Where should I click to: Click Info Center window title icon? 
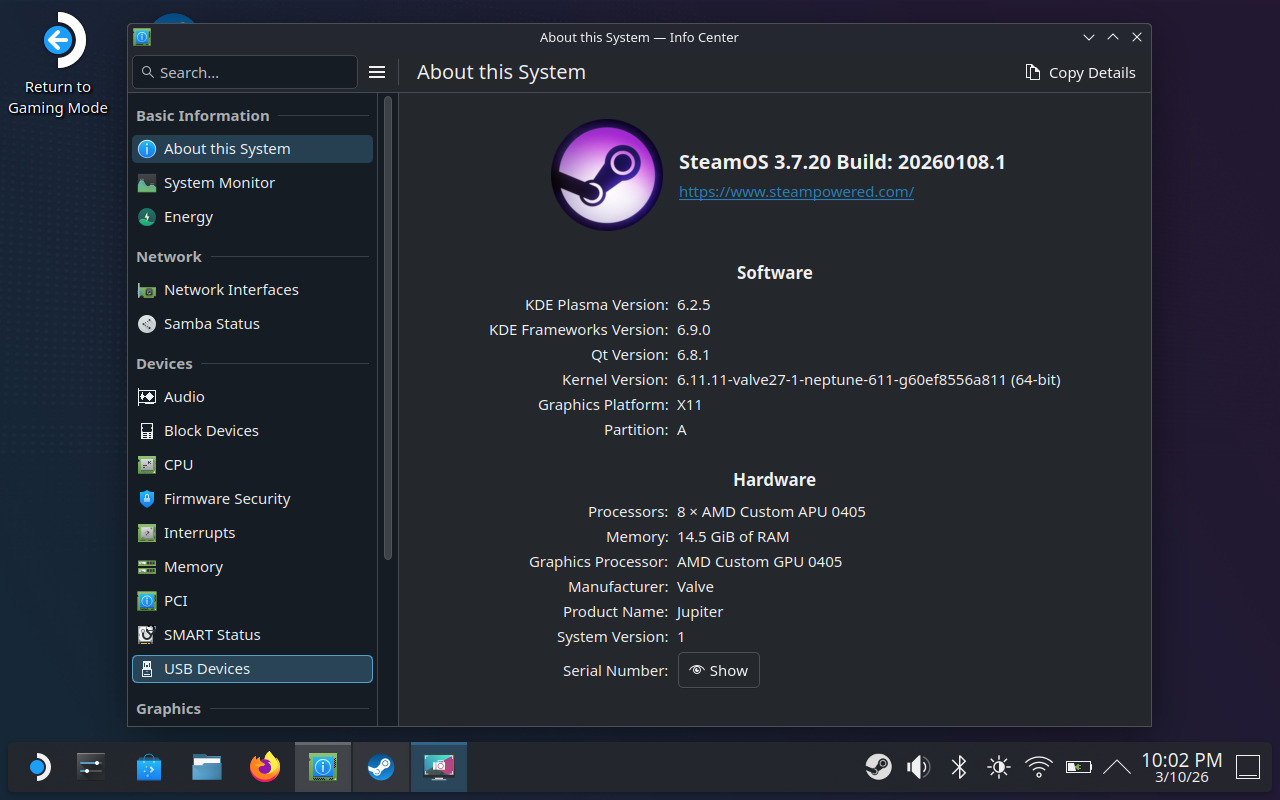coord(142,37)
